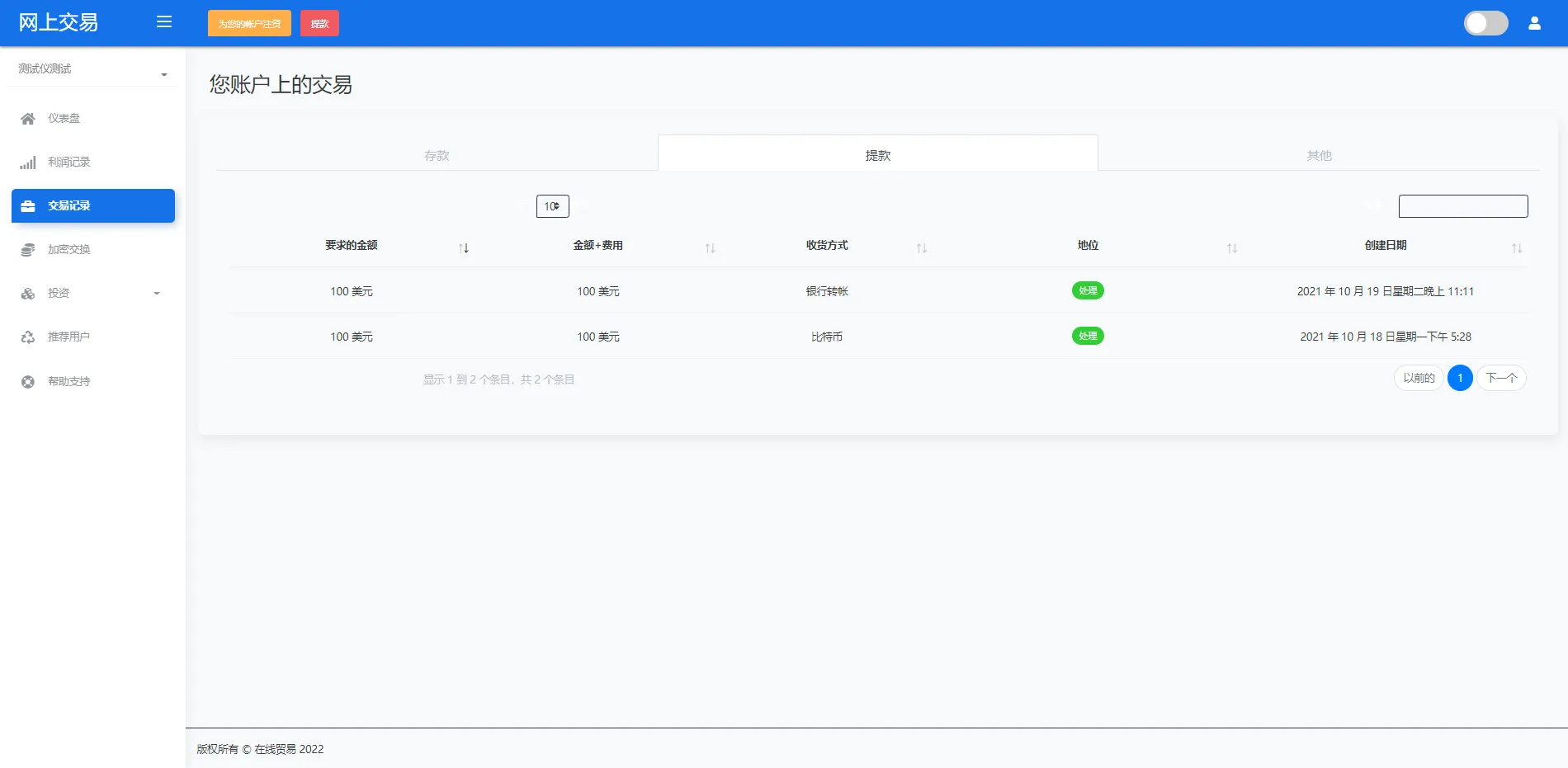1568x768 pixels.
Task: Click the green 处理 badge for 银行转帐
Action: [x=1088, y=290]
